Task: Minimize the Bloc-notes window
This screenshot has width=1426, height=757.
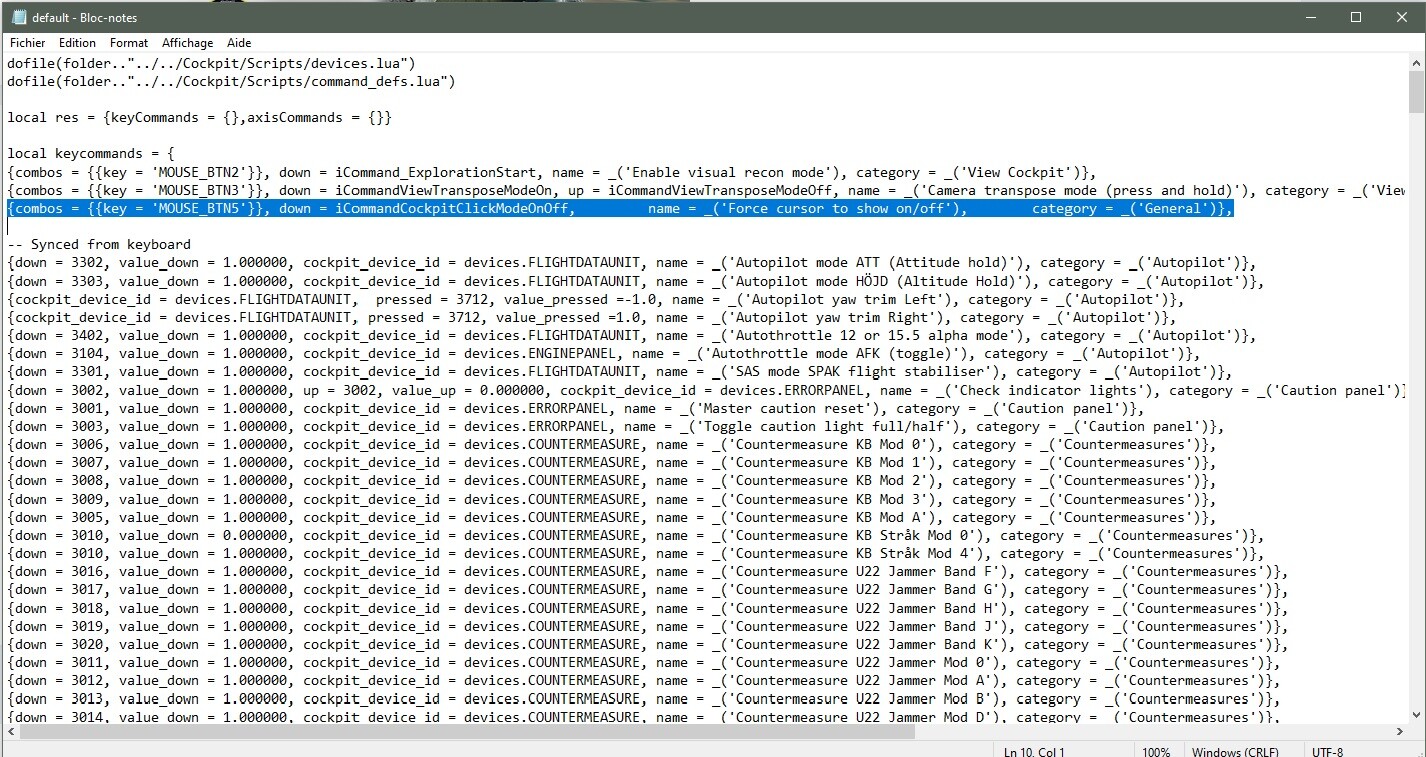Action: 1310,17
